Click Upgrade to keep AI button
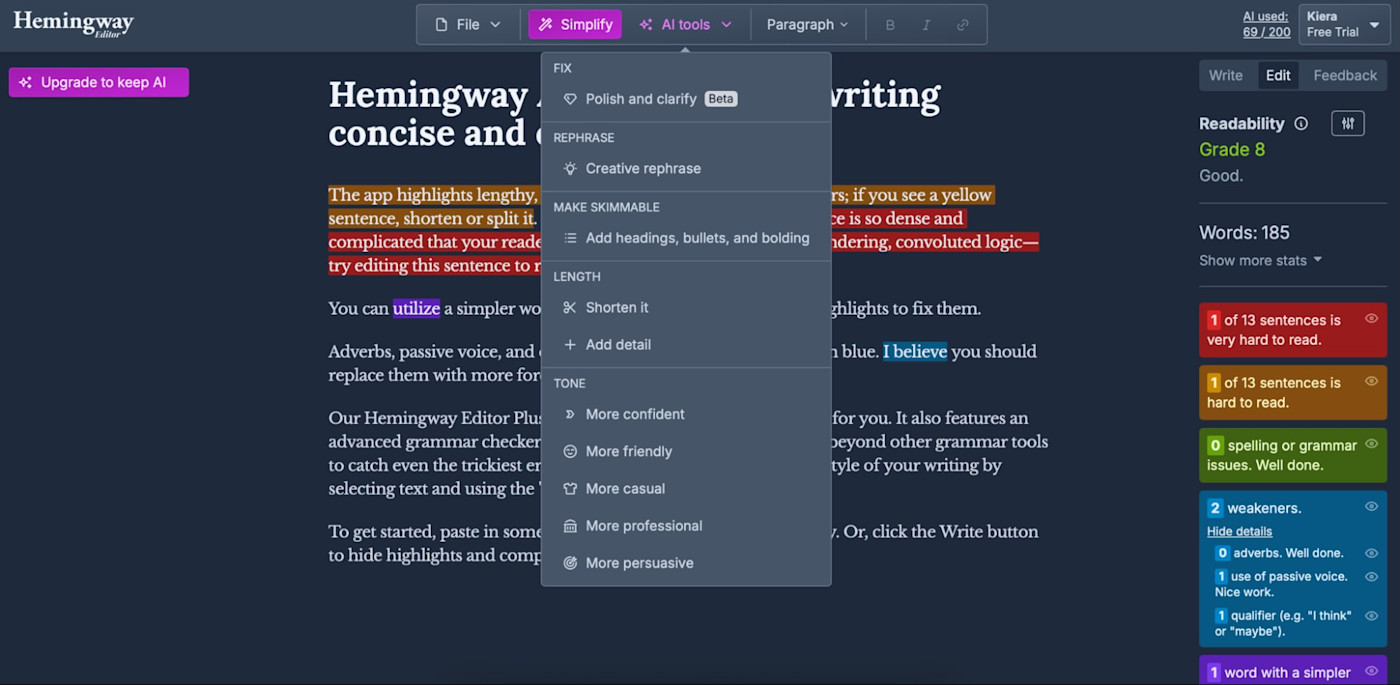The image size is (1400, 685). [99, 83]
